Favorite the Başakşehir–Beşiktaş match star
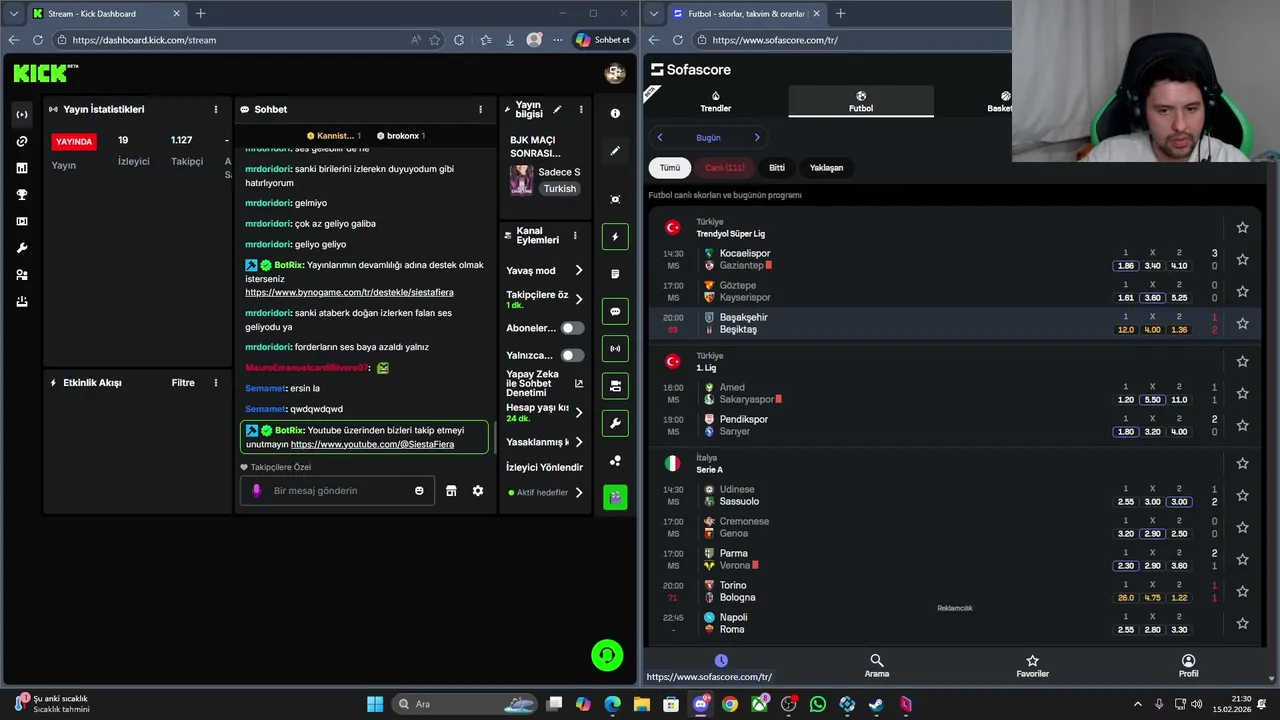1280x720 pixels. pos(1242,323)
